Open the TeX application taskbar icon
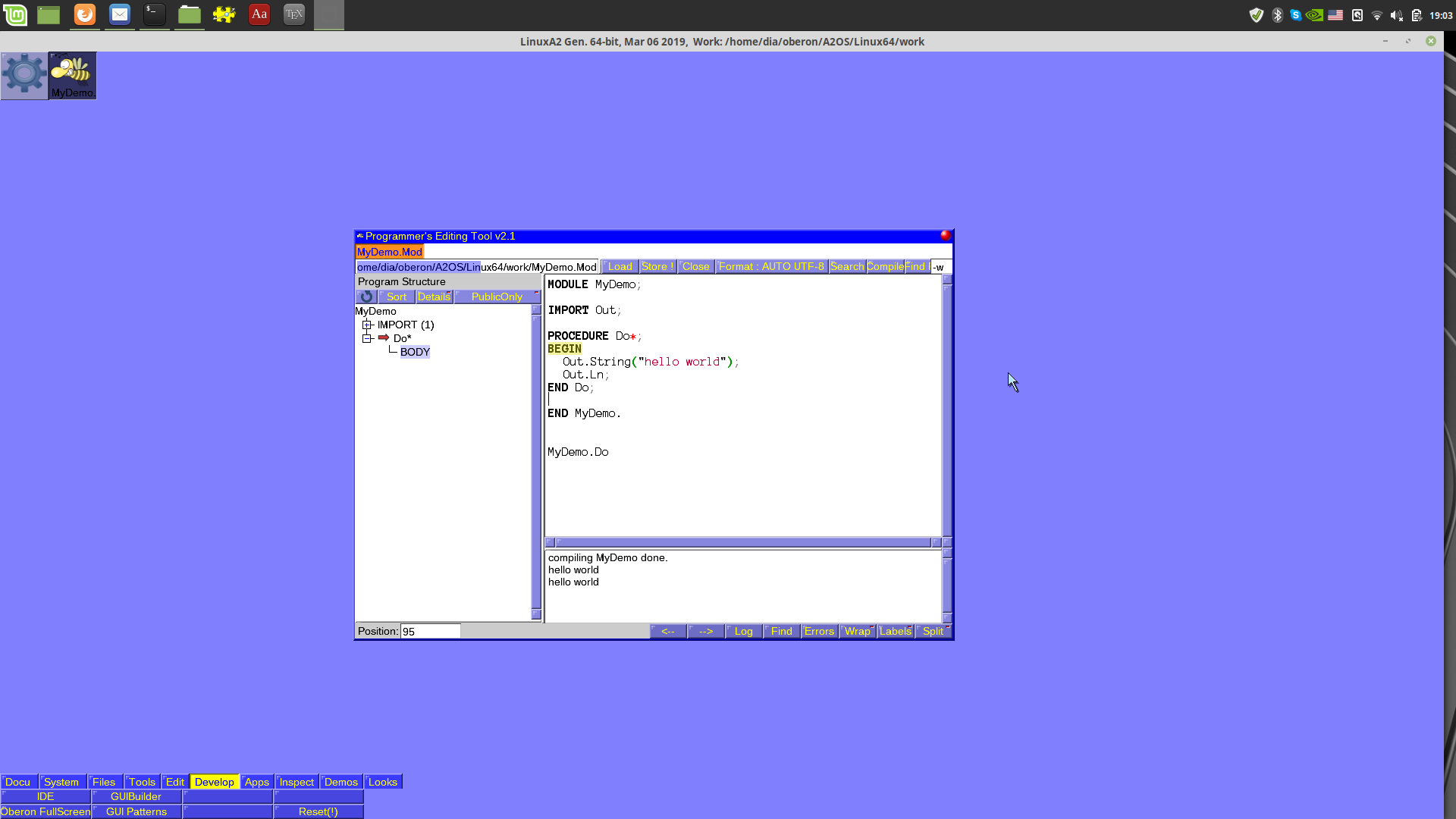1456x819 pixels. click(x=294, y=14)
